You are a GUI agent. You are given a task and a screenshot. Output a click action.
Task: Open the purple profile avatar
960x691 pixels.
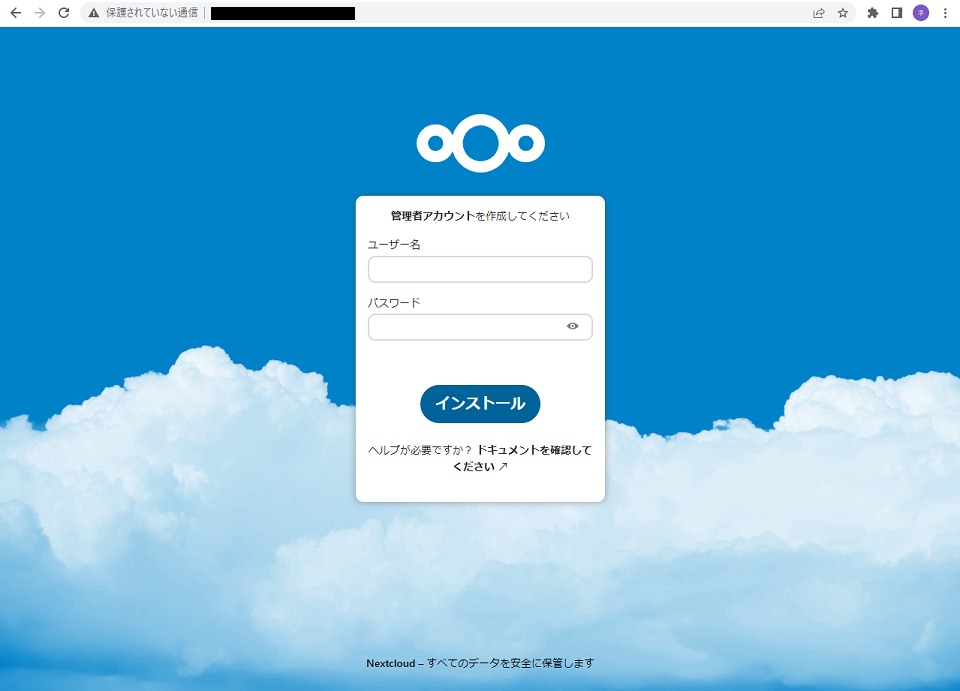coord(921,13)
